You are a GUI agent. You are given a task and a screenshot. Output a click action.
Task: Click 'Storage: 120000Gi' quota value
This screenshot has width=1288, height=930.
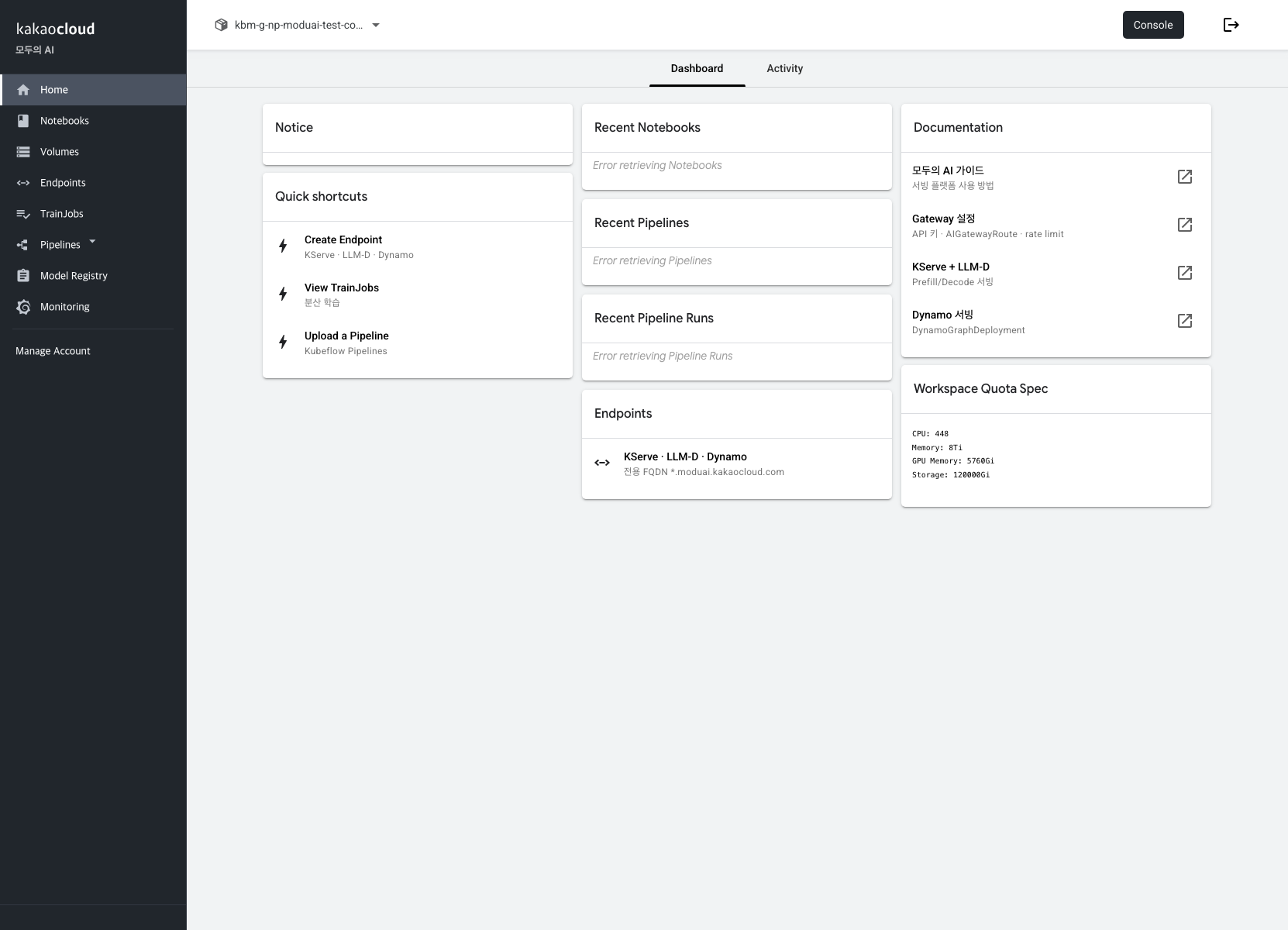(x=951, y=475)
